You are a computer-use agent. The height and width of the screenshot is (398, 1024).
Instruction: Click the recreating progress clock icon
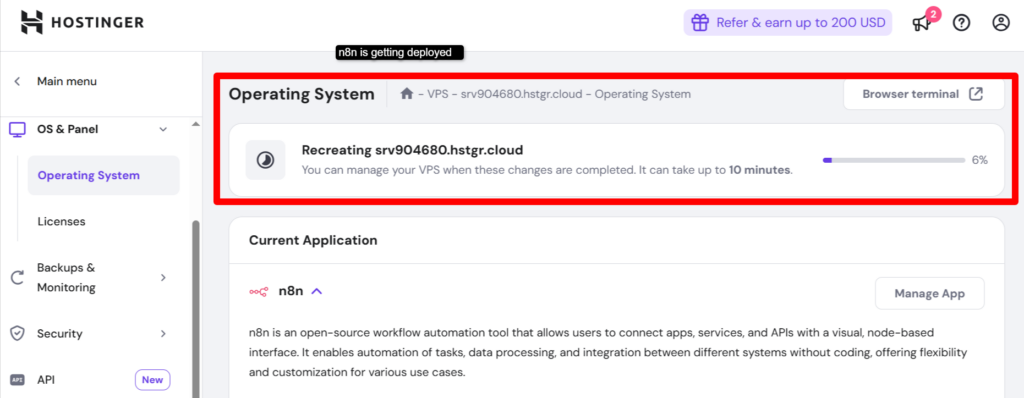pos(265,160)
